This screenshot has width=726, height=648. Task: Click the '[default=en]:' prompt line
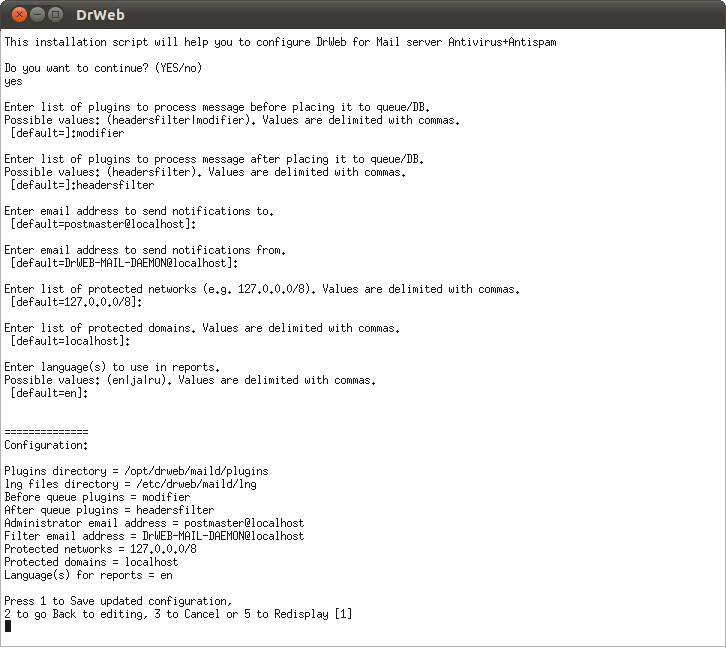tap(49, 393)
